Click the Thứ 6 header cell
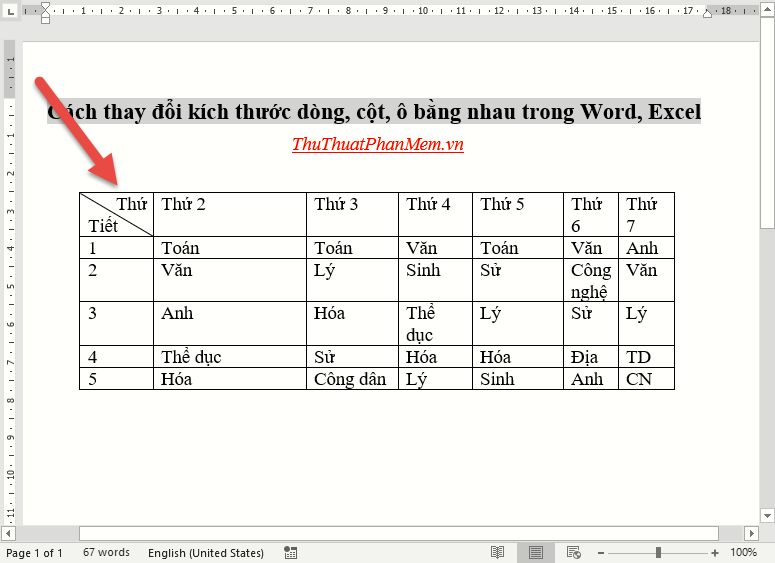 (591, 215)
